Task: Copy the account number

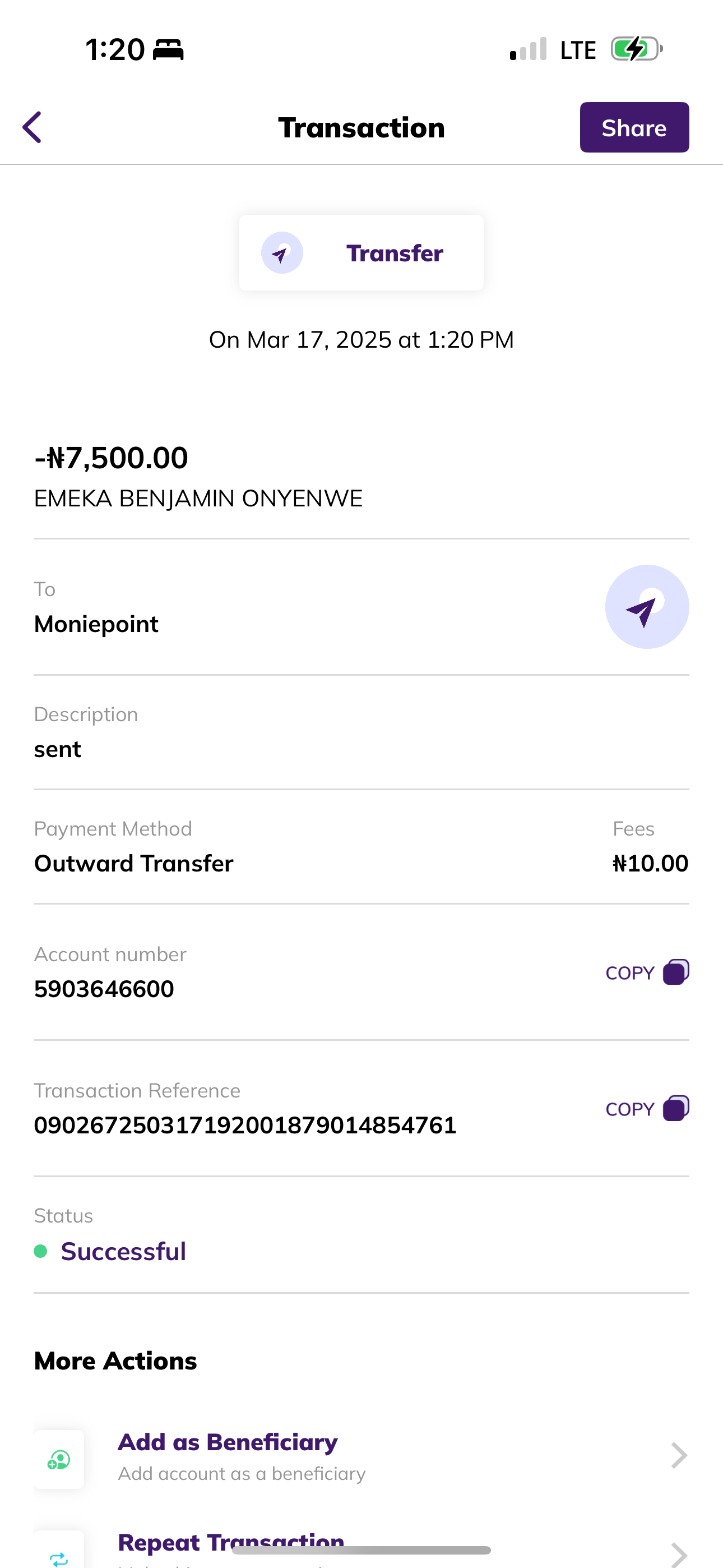Action: pyautogui.click(x=647, y=972)
